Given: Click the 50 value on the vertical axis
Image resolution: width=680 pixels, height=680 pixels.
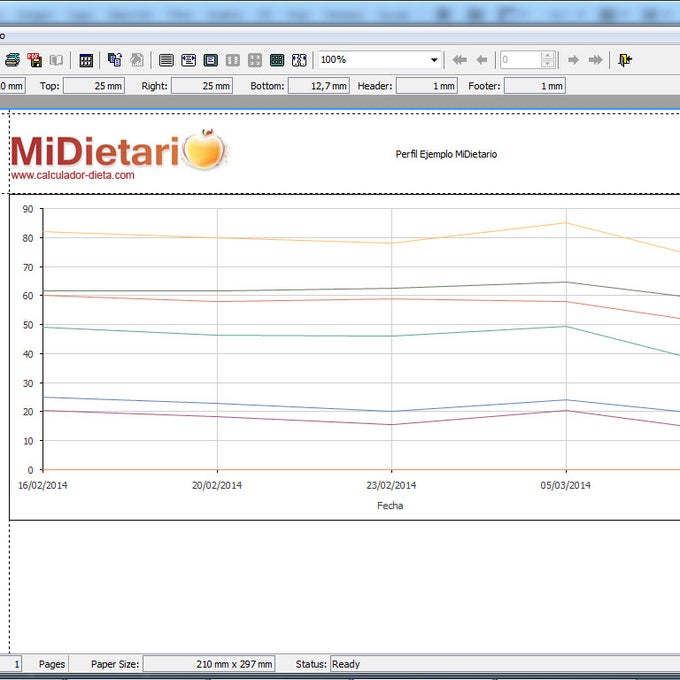Looking at the screenshot, I should 28,325.
